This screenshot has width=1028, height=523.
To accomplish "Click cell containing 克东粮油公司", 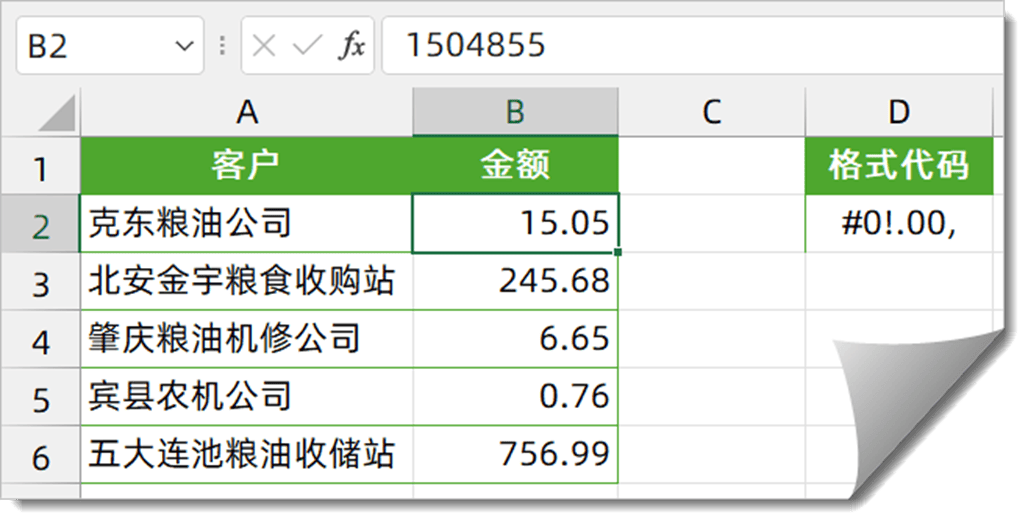I will (x=247, y=223).
